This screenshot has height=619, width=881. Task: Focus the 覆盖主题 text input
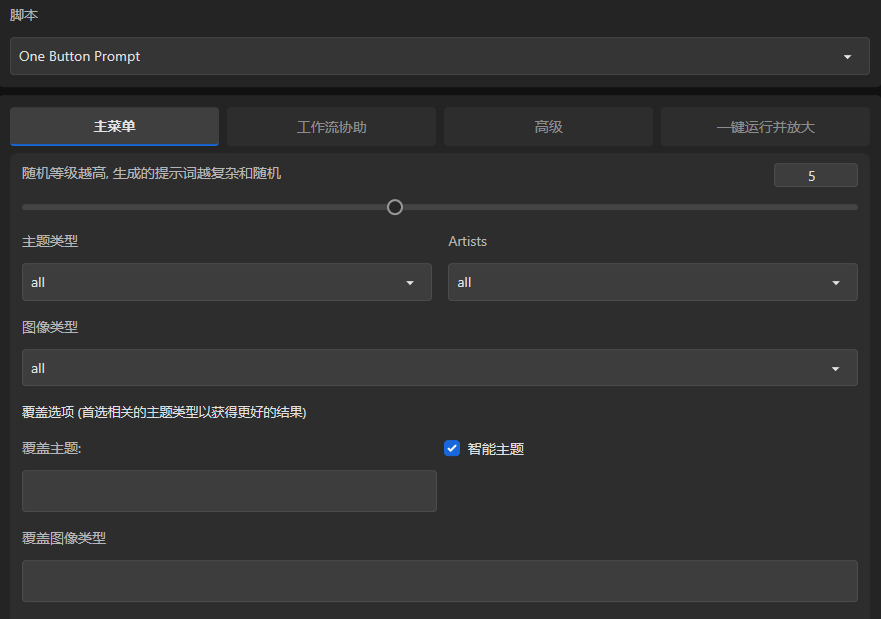click(229, 491)
